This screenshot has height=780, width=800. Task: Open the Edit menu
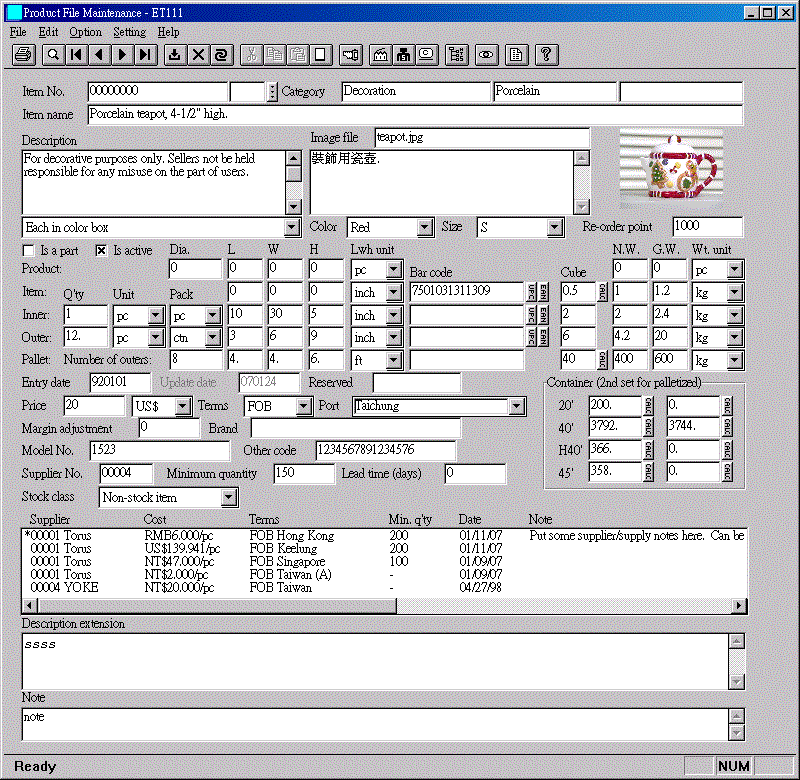point(48,32)
